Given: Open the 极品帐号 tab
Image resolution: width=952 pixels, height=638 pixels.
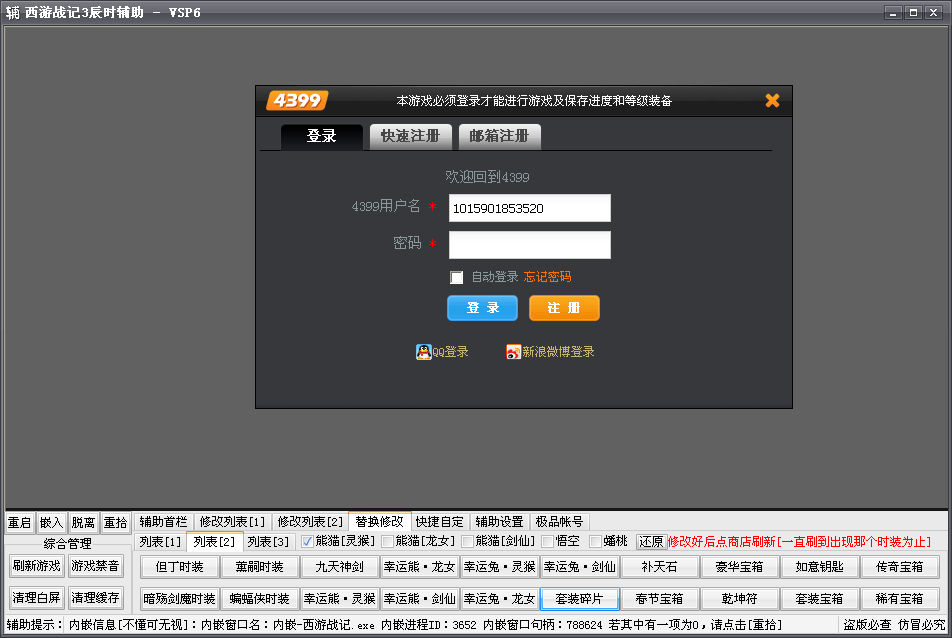Looking at the screenshot, I should click(559, 521).
